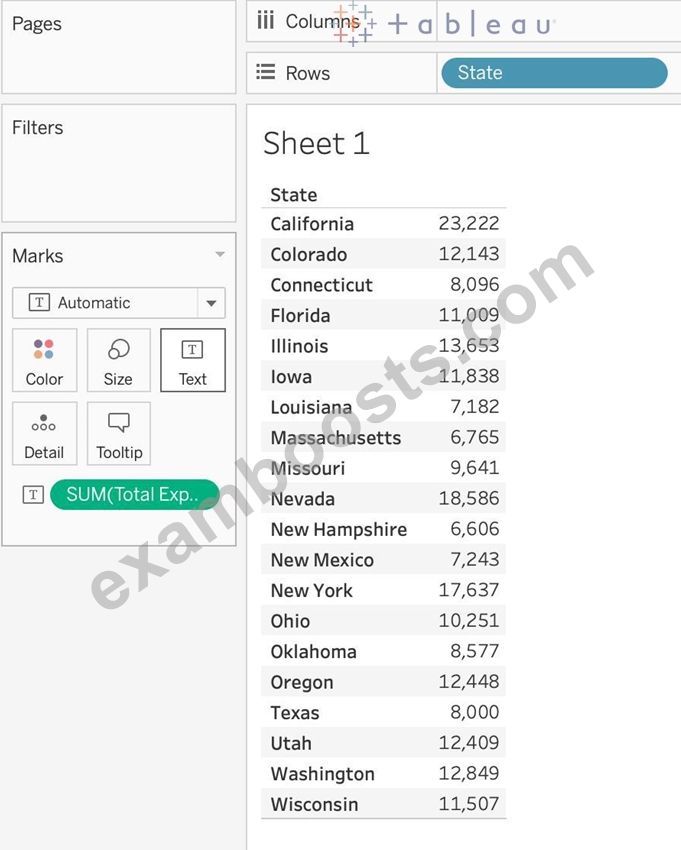Click the Columns shelf icon

click(x=266, y=21)
